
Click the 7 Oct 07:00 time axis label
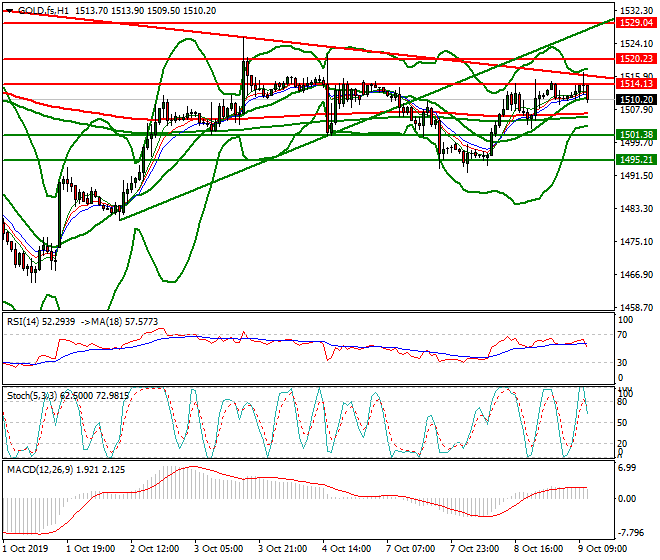(410, 549)
